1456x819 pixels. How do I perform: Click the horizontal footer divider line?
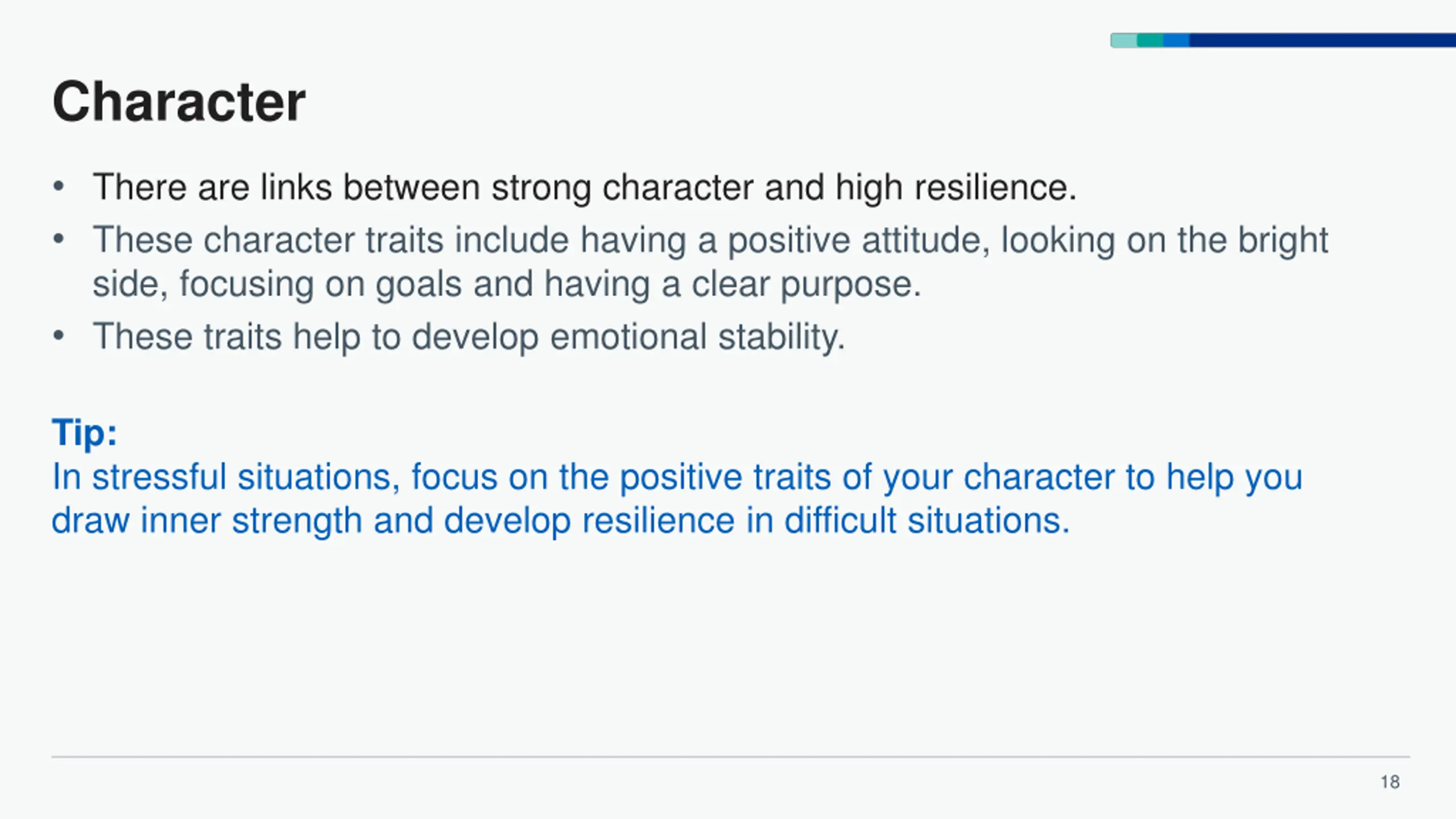[x=730, y=757]
